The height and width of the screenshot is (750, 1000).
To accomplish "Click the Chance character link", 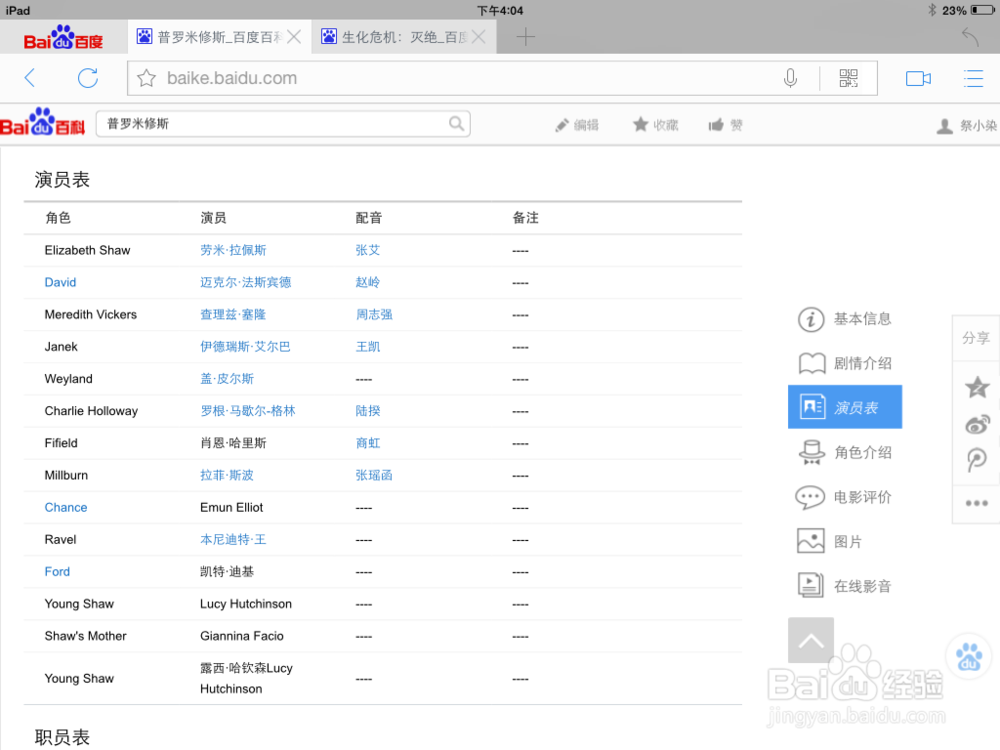I will [65, 507].
